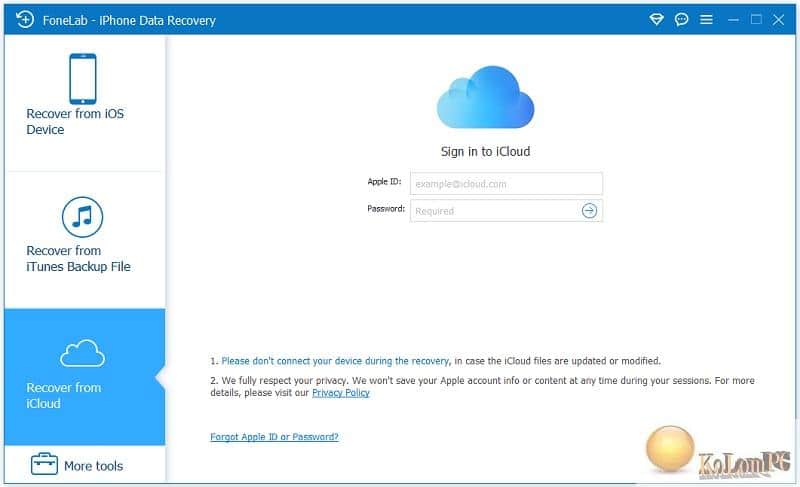Click 'Please don't connect your device' notice text
This screenshot has width=800, height=487.
(x=335, y=361)
